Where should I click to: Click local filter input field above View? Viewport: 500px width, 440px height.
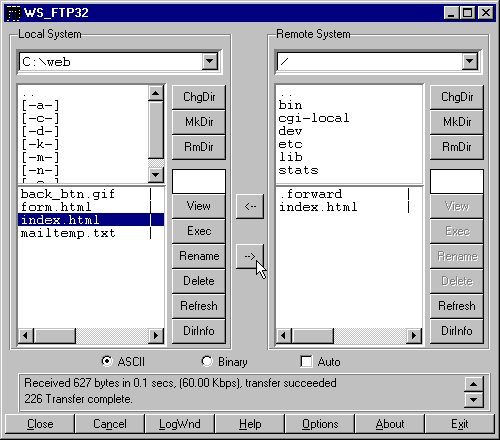199,181
